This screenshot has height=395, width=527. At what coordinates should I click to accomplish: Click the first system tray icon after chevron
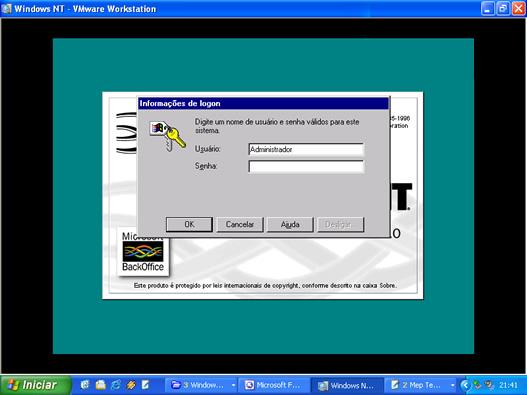click(x=477, y=385)
